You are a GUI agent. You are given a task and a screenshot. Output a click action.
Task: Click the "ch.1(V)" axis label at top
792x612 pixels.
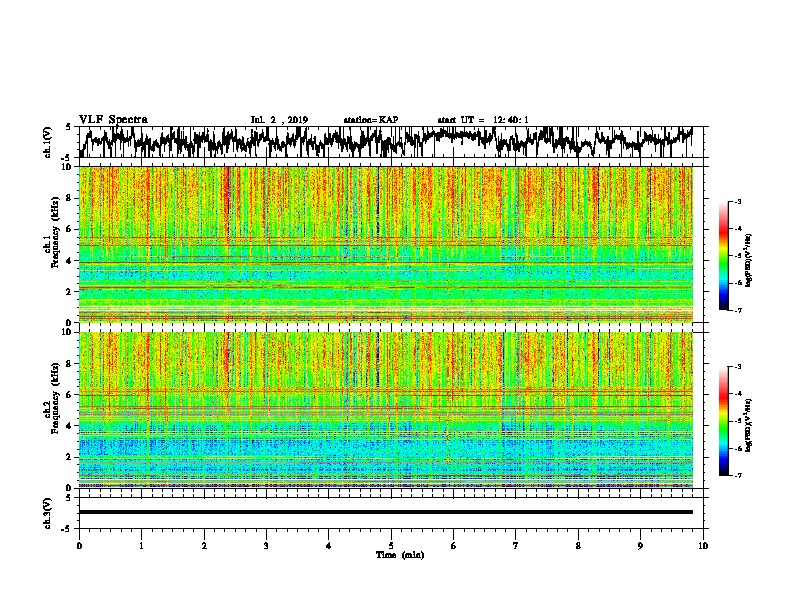coord(48,142)
